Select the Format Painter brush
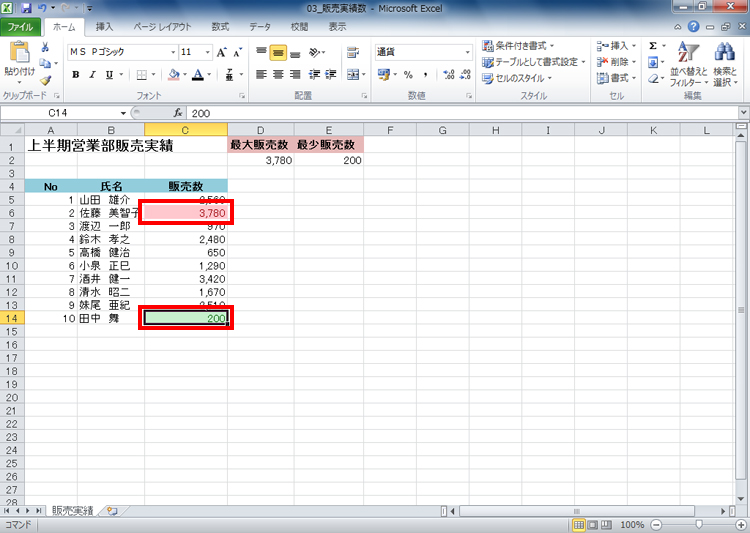Screen dimensions: 750x533 45,80
